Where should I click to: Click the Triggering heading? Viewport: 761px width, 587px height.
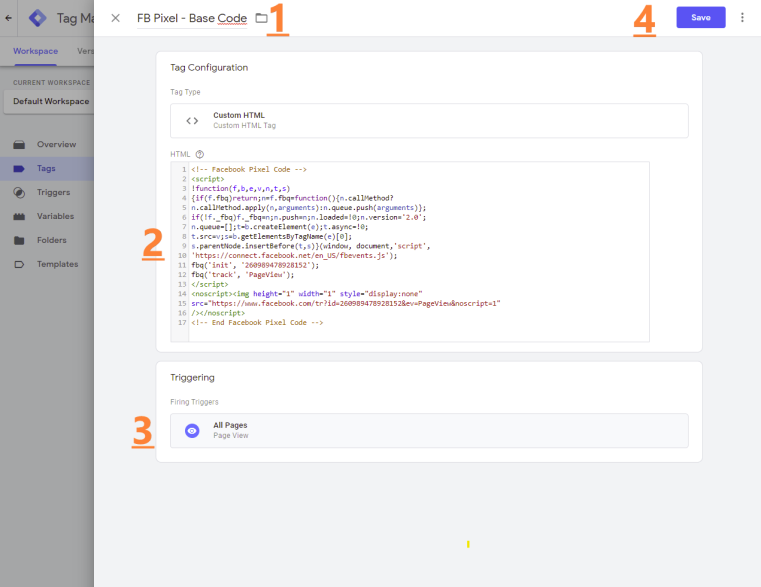coord(192,378)
